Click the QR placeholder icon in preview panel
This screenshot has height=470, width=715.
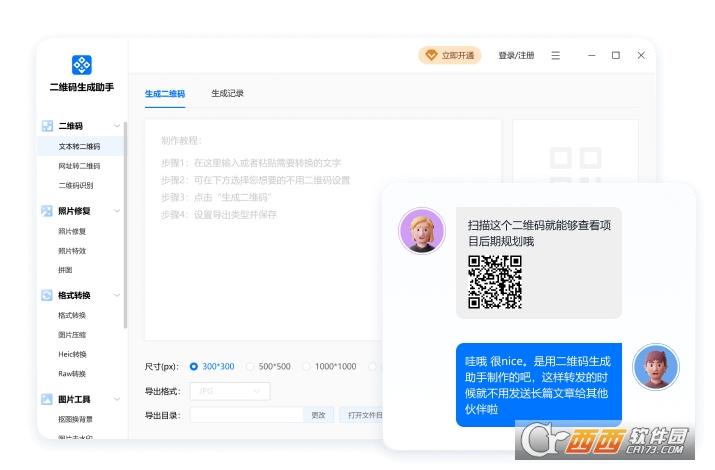[x=575, y=164]
